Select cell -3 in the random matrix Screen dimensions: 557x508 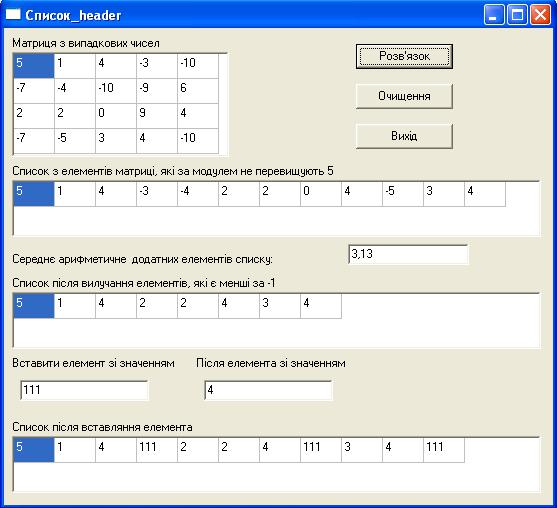point(157,66)
